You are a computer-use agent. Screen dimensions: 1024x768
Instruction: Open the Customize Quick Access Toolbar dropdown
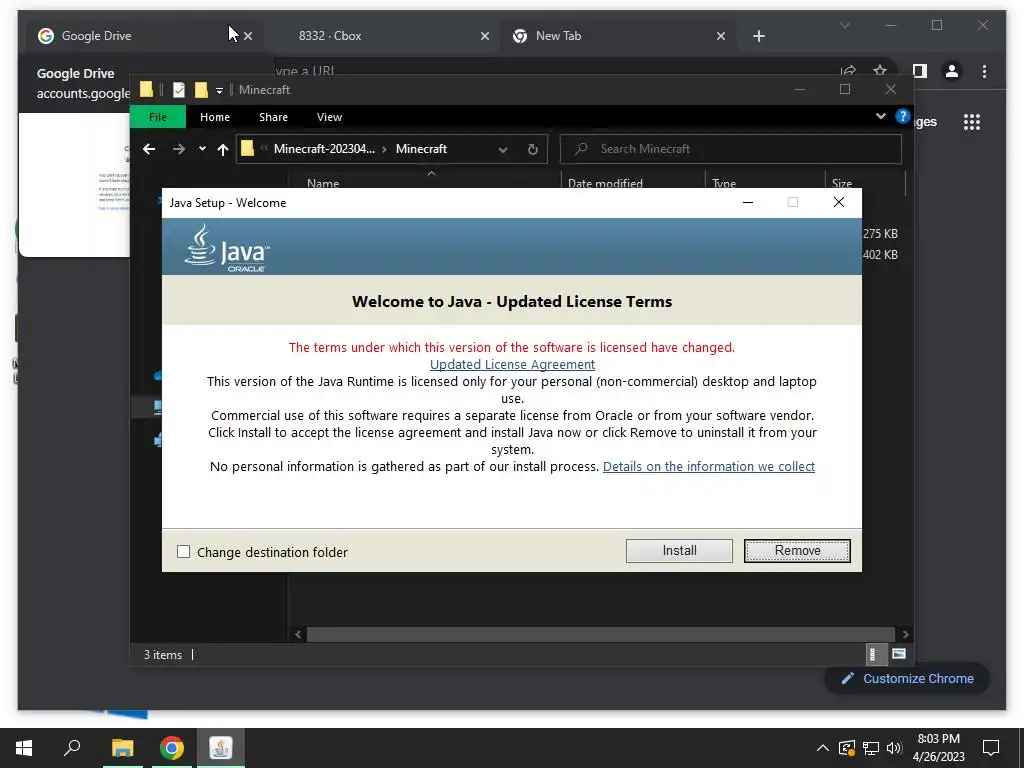(219, 90)
